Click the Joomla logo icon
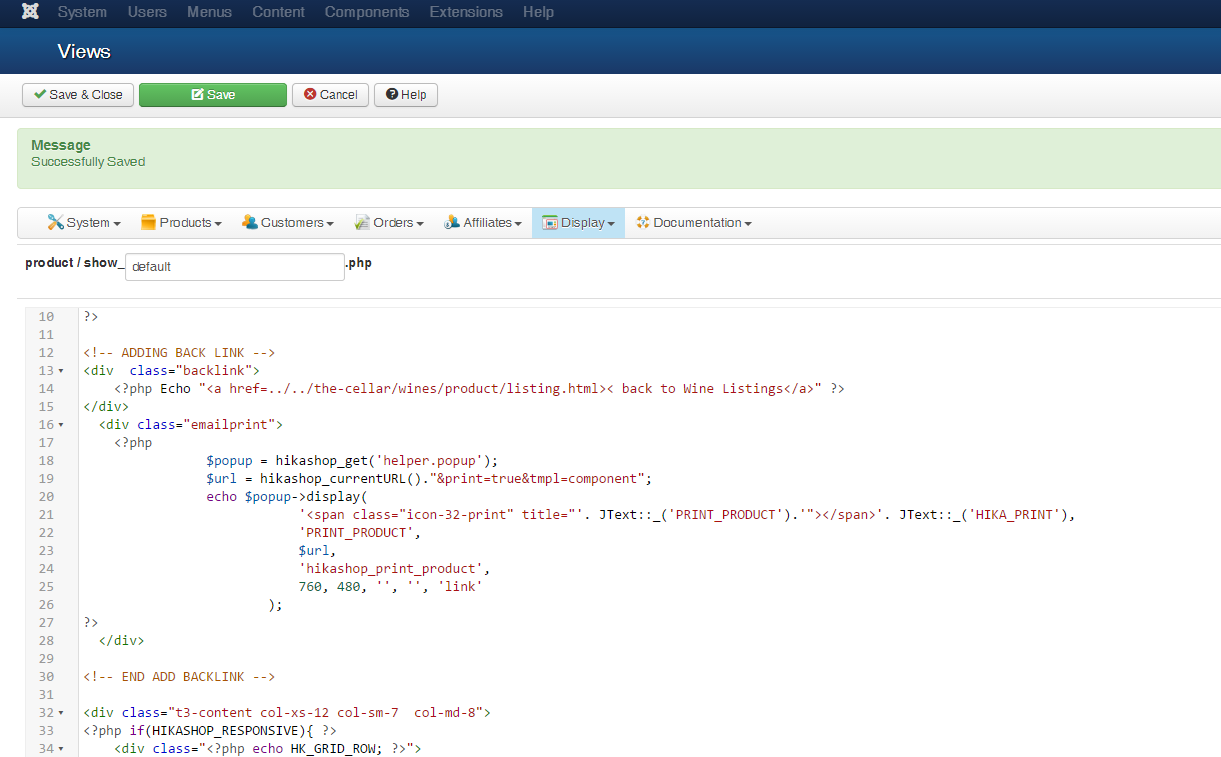The width and height of the screenshot is (1221, 757). click(30, 13)
